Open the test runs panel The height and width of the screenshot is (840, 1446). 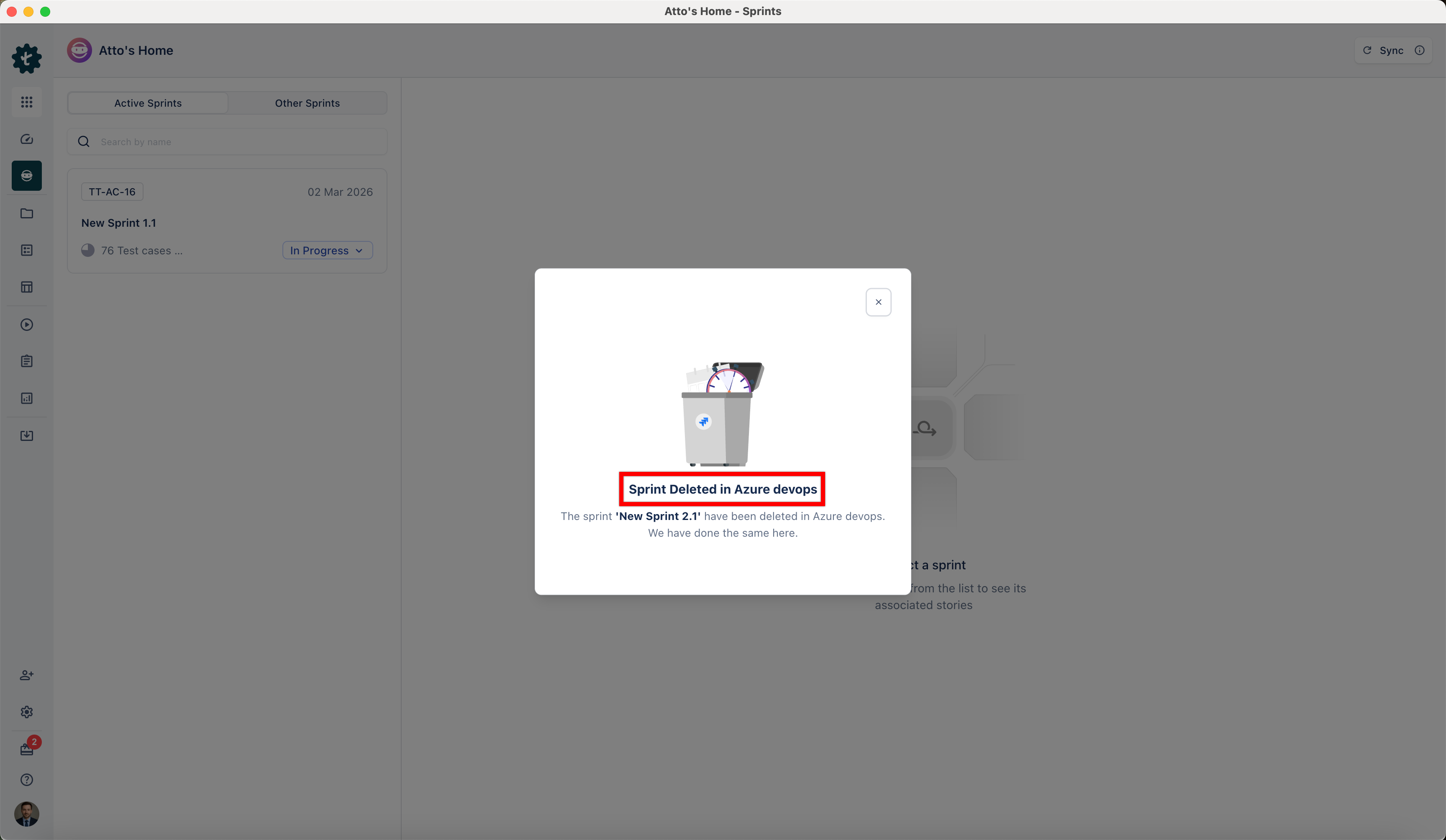tap(26, 324)
